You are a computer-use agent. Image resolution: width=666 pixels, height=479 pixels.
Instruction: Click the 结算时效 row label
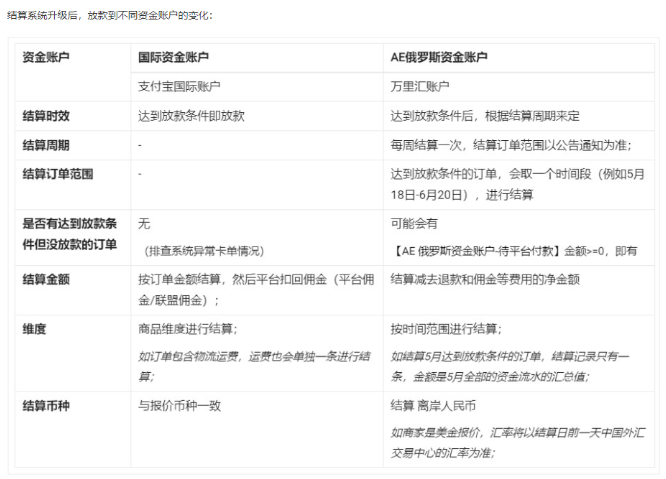click(47, 116)
